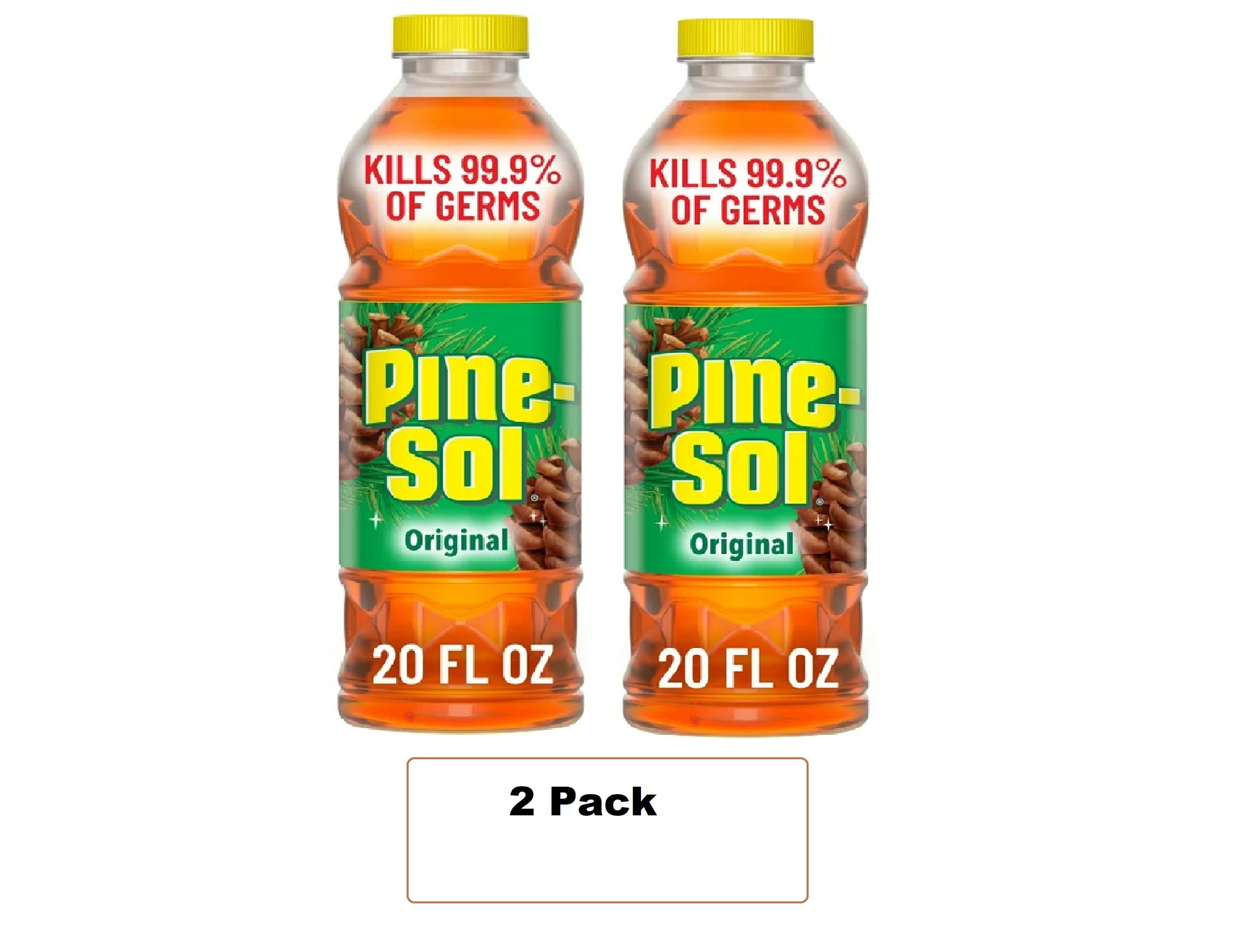The width and height of the screenshot is (1236, 952).
Task: Click the right 'KILLS 99.9% OF GERMS' text
Action: click(x=748, y=191)
